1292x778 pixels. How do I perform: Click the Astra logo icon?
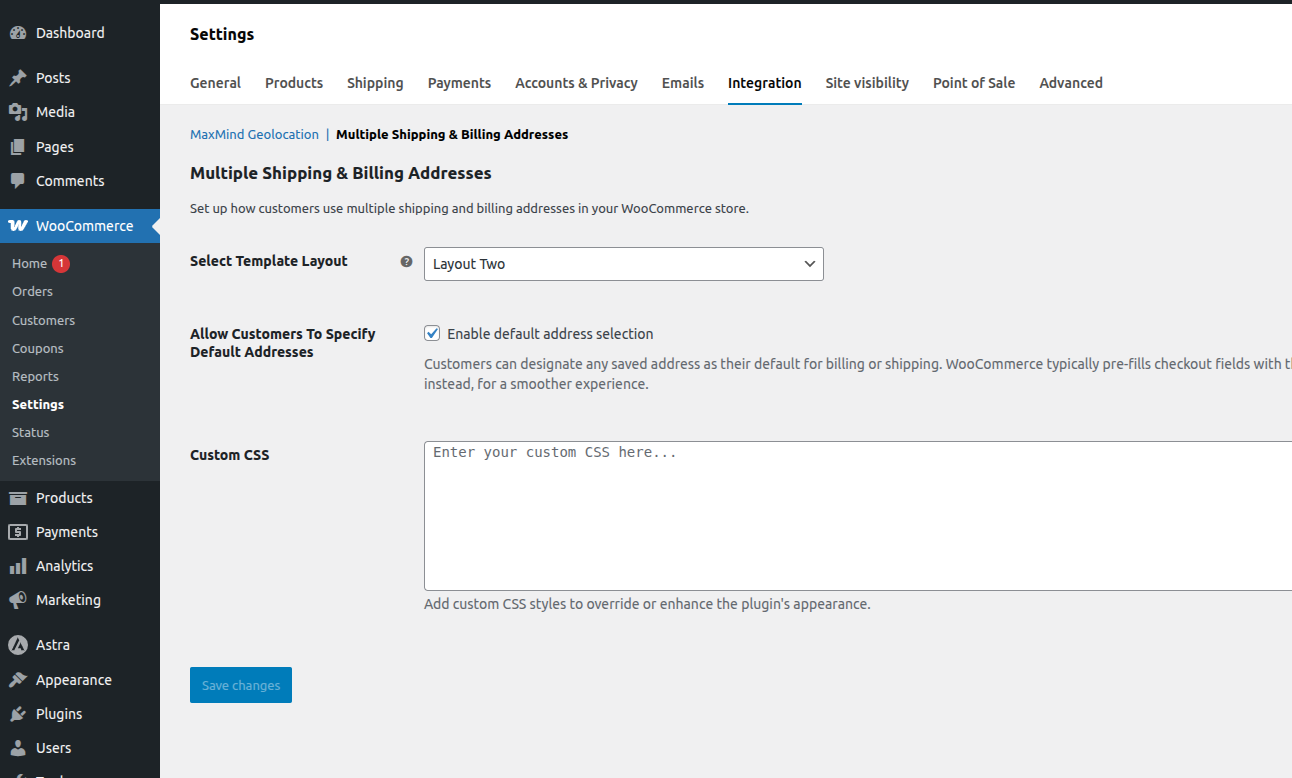18,645
